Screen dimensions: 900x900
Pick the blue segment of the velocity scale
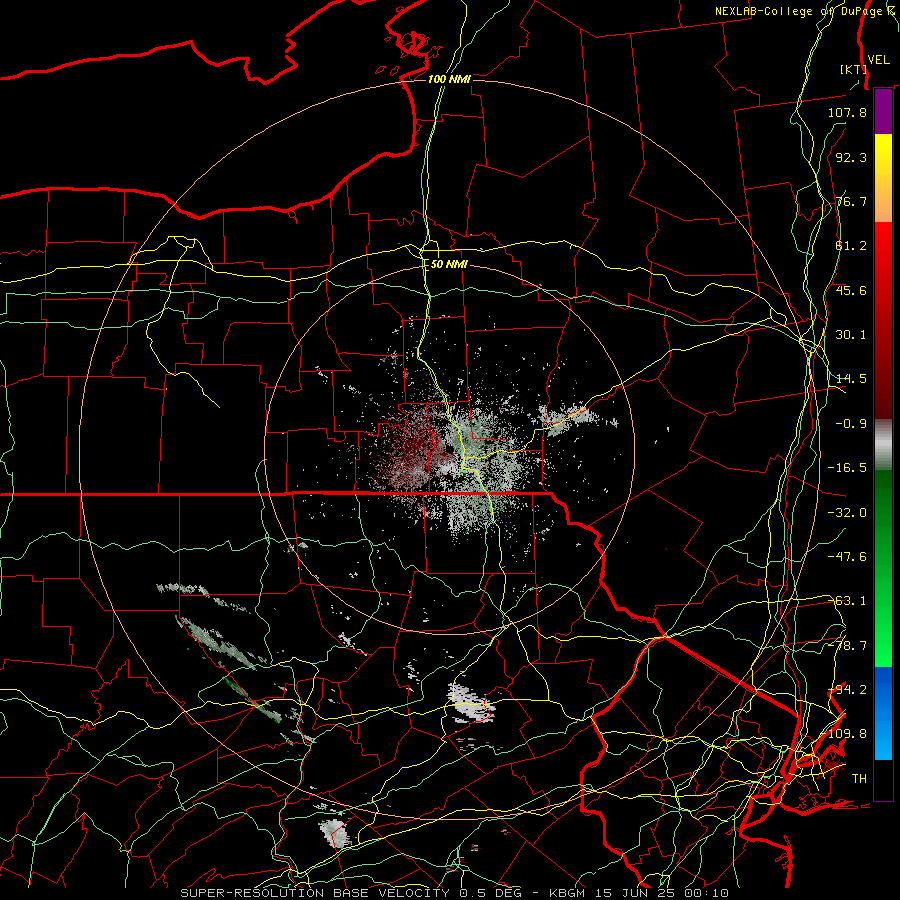click(883, 713)
